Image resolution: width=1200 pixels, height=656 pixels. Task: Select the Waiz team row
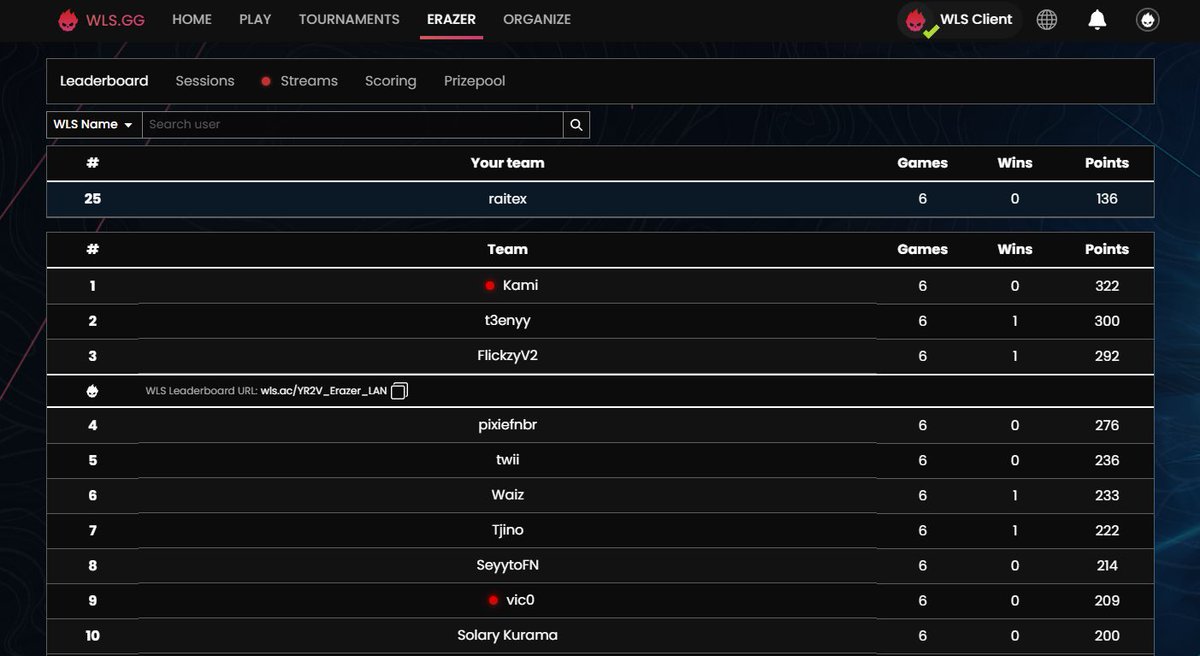click(x=600, y=495)
